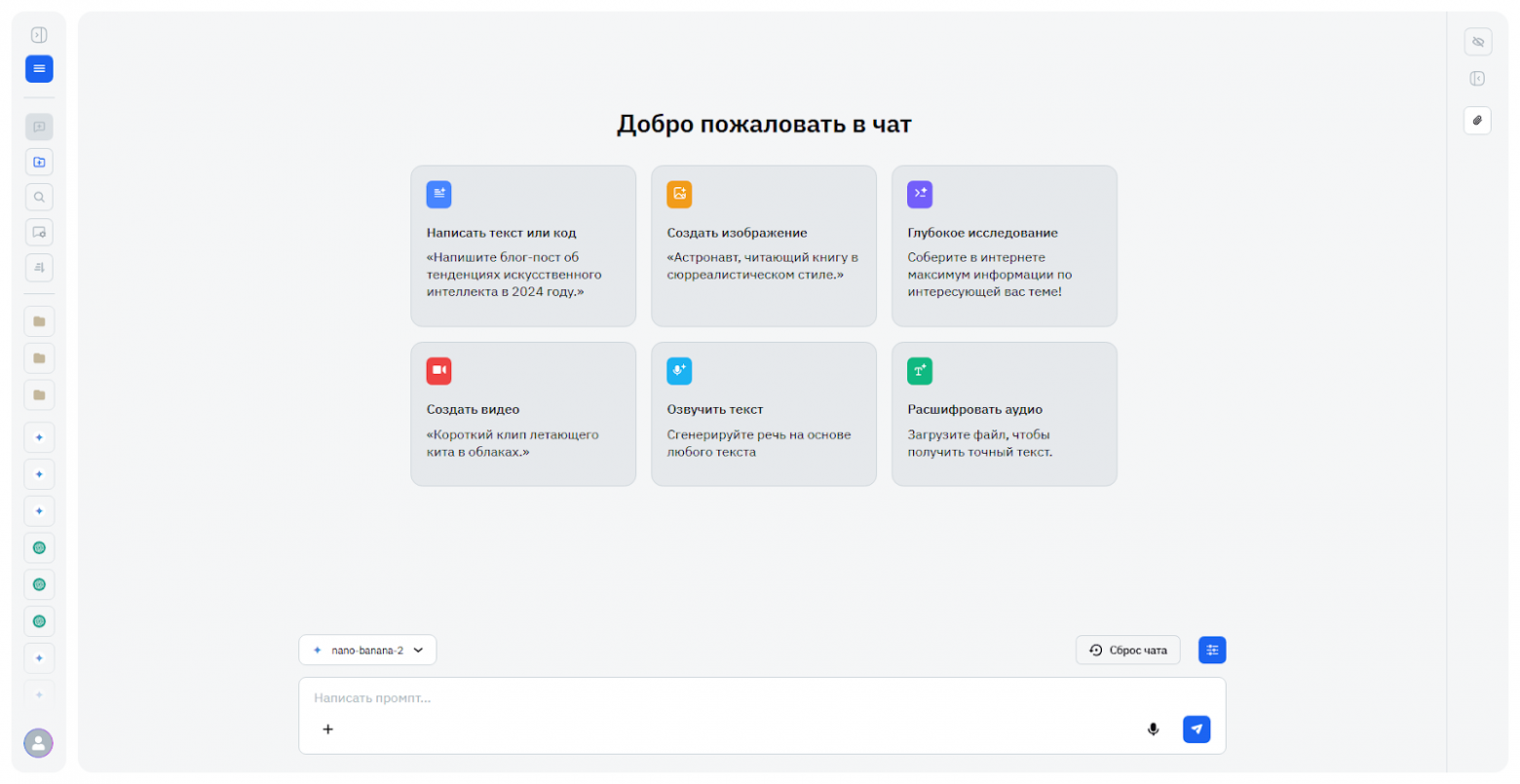Open the profile avatar menu

click(38, 743)
